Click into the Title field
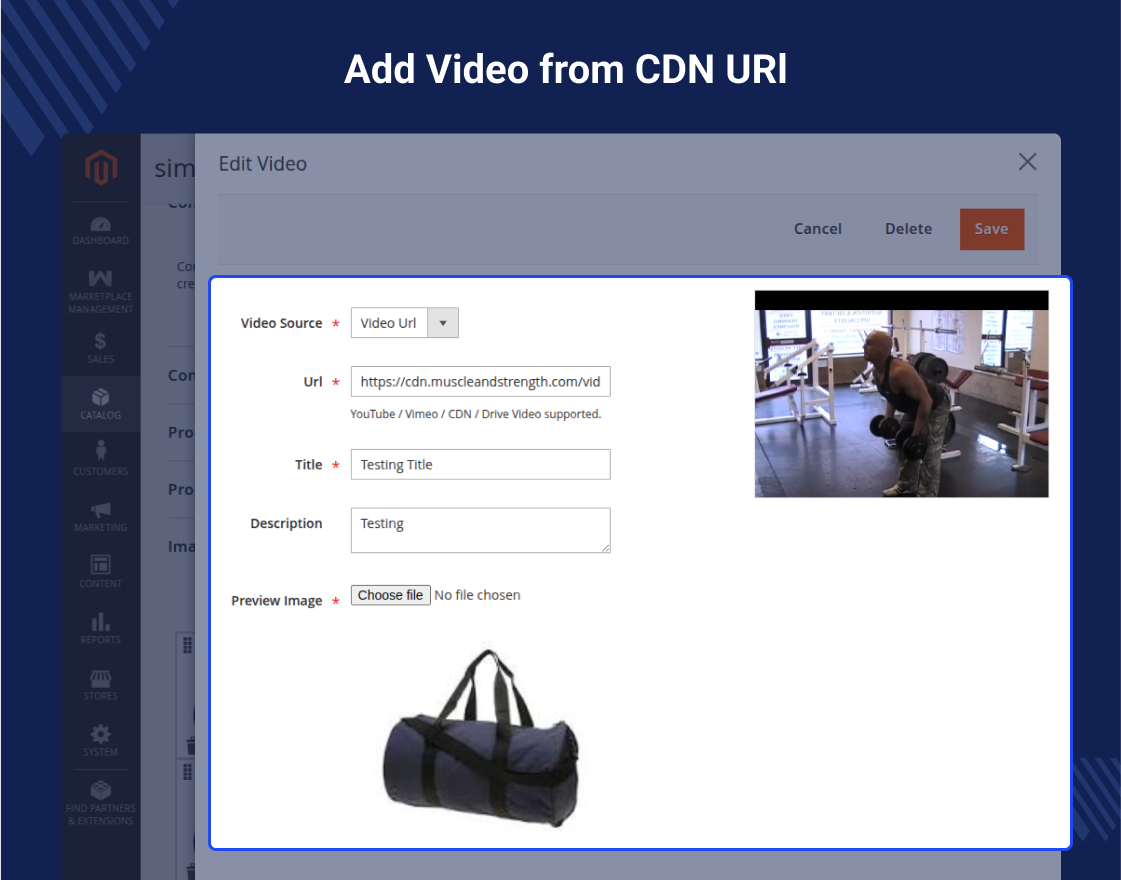The height and width of the screenshot is (880, 1121). 480,465
